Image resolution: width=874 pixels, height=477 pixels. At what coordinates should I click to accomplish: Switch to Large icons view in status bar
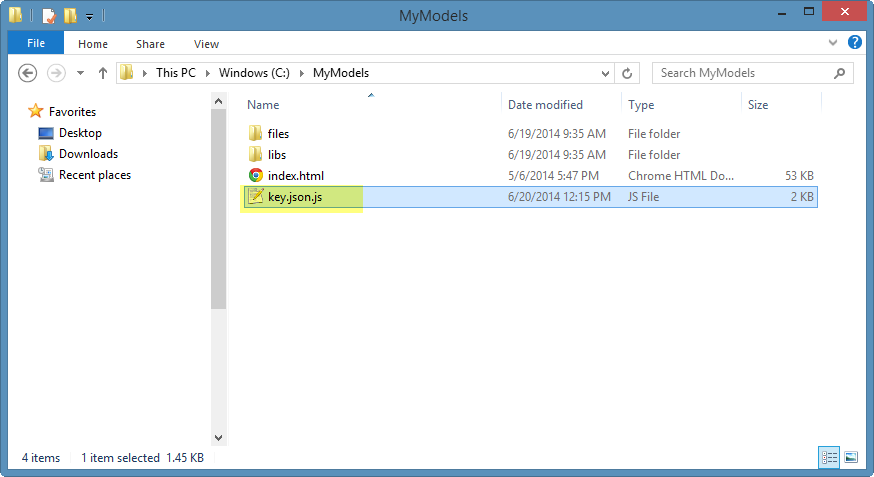pyautogui.click(x=851, y=457)
